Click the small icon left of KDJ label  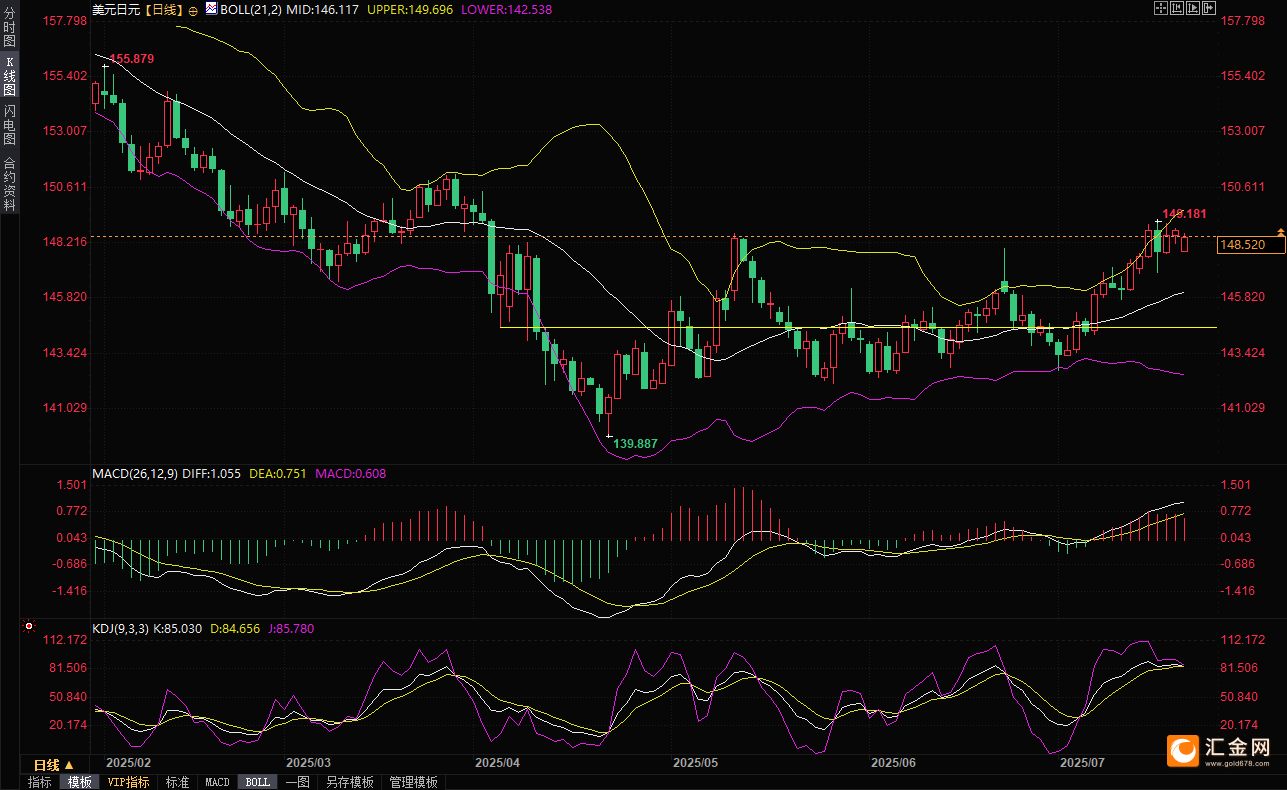coord(29,628)
